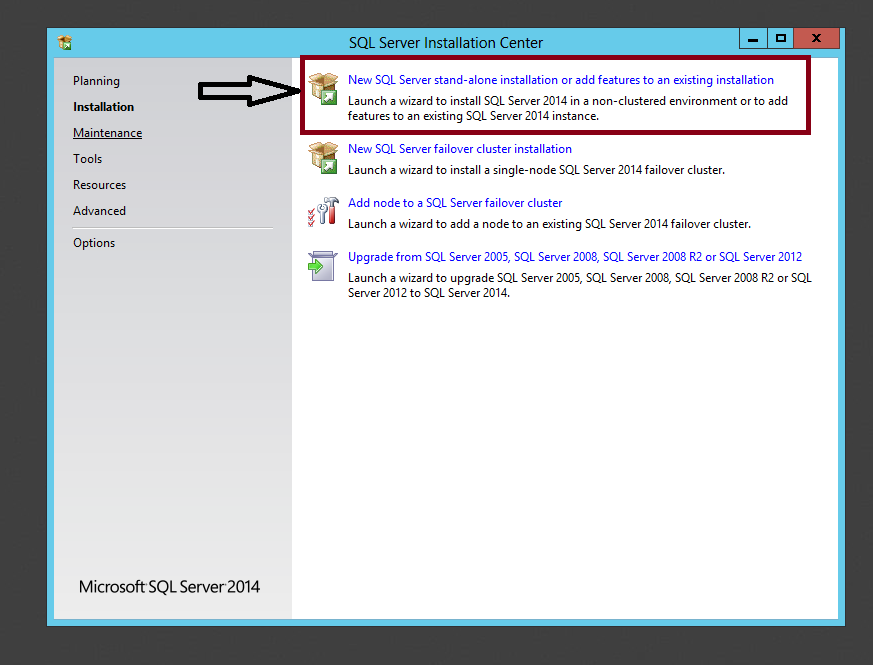Click the stand-alone installation description text
873x665 pixels.
pyautogui.click(x=567, y=109)
